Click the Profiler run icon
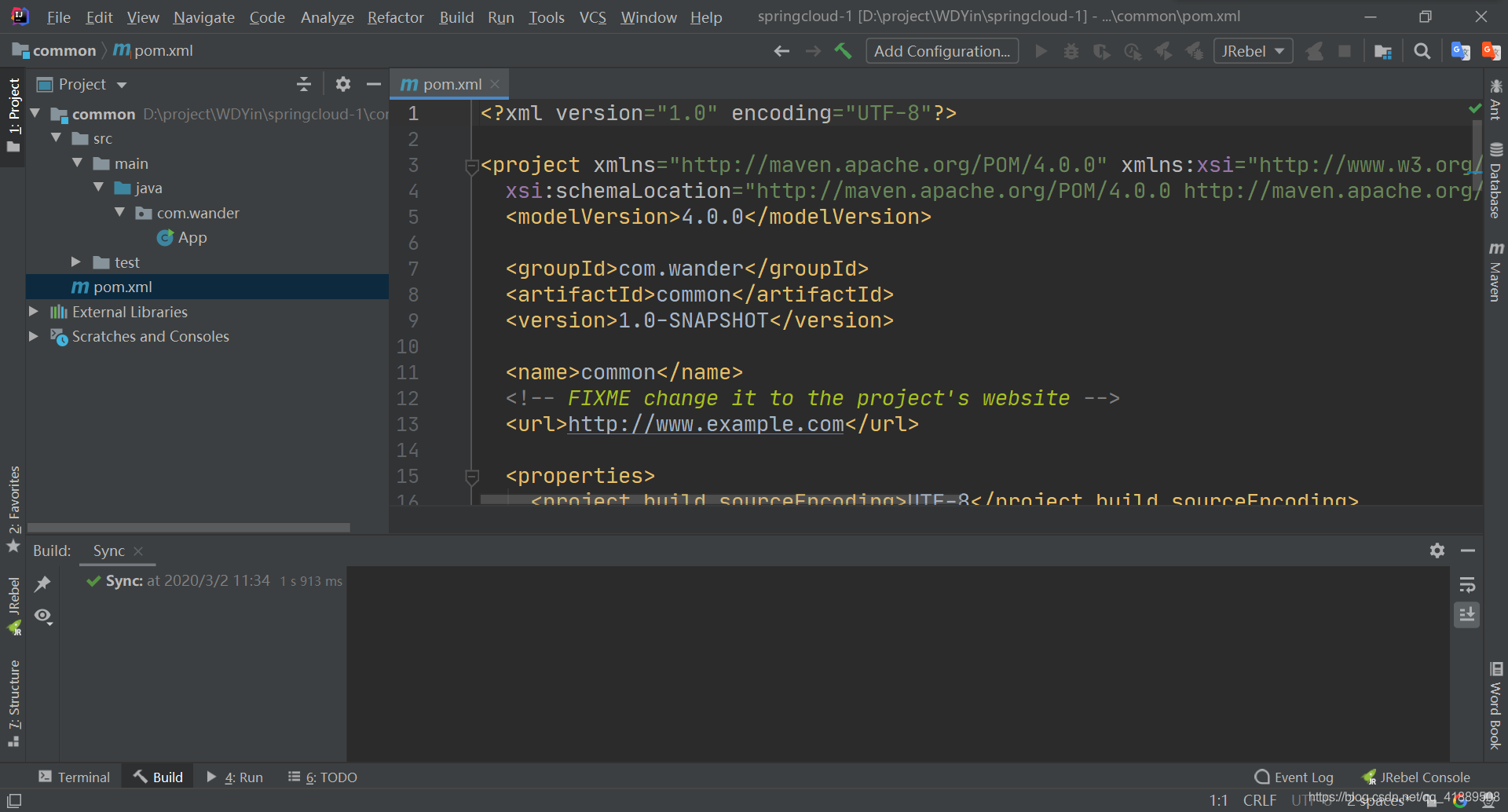 pyautogui.click(x=1133, y=51)
